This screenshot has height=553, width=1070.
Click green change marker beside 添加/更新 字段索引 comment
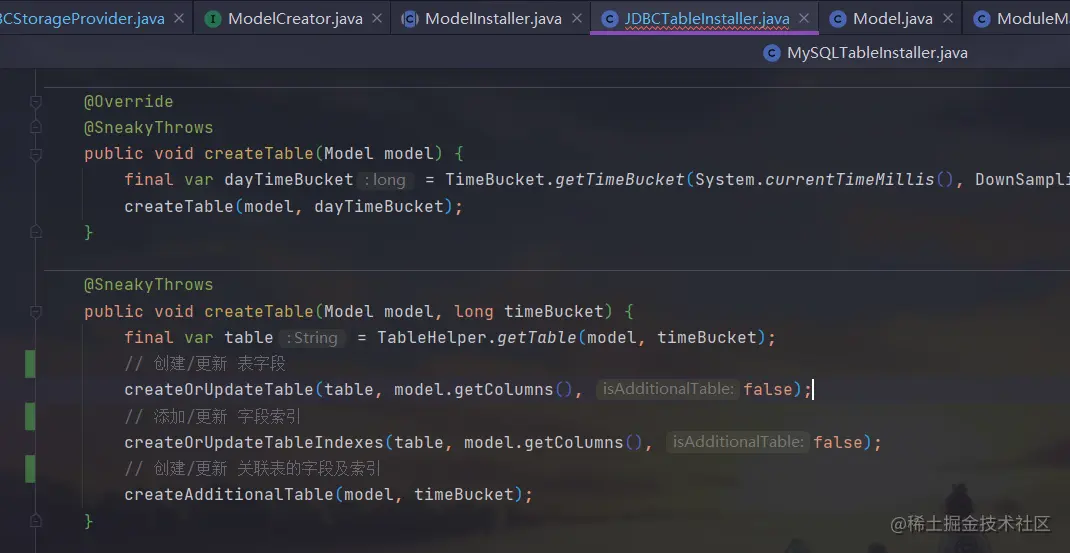point(30,416)
